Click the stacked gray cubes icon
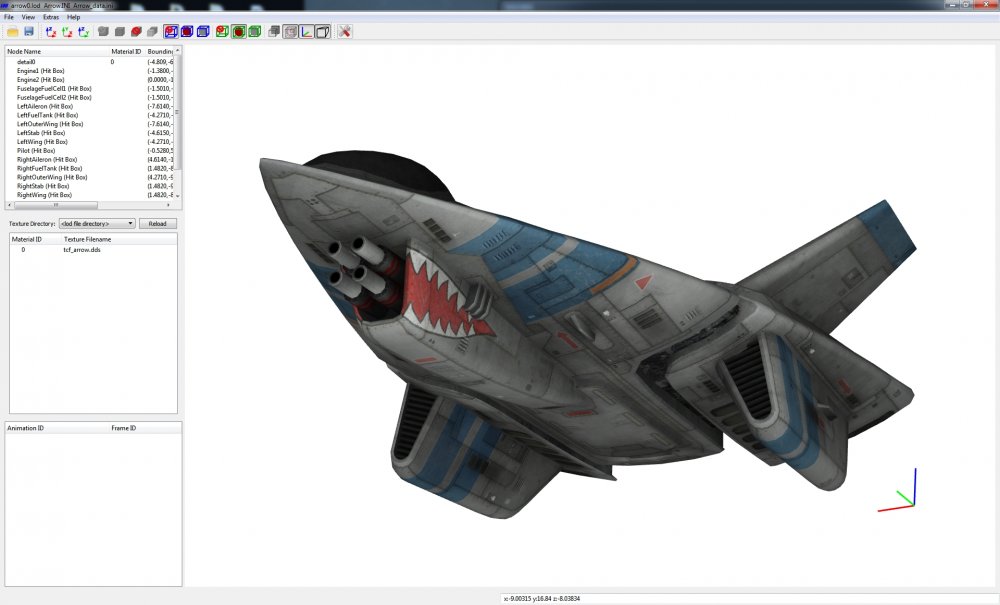The image size is (1000, 605). point(274,31)
